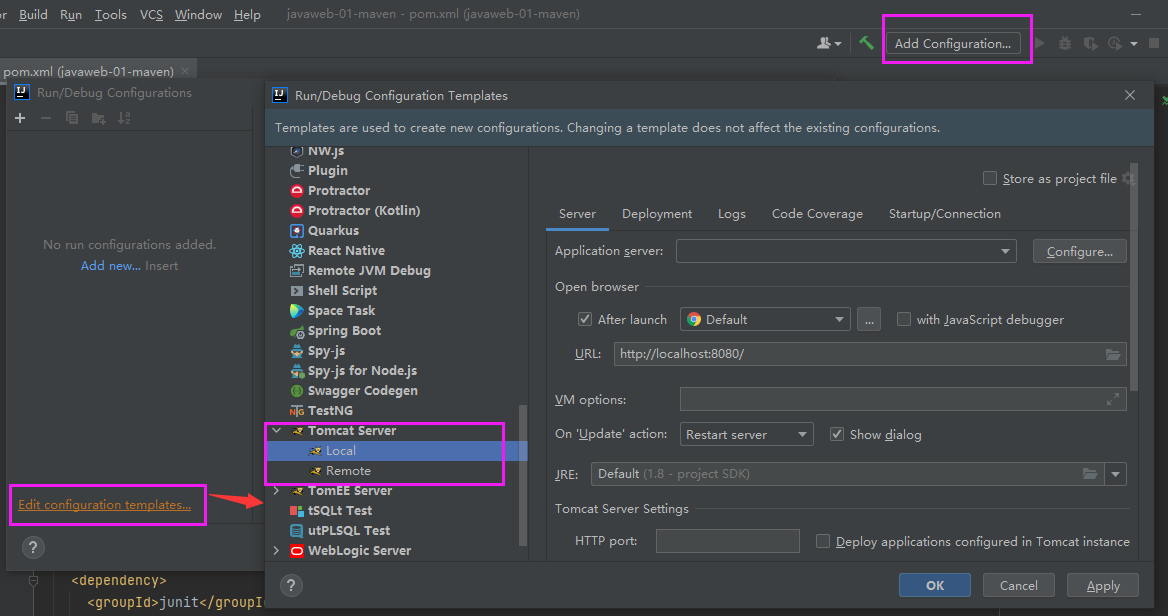Switch to the Startup/Connection tab
The image size is (1168, 616).
[x=945, y=214]
